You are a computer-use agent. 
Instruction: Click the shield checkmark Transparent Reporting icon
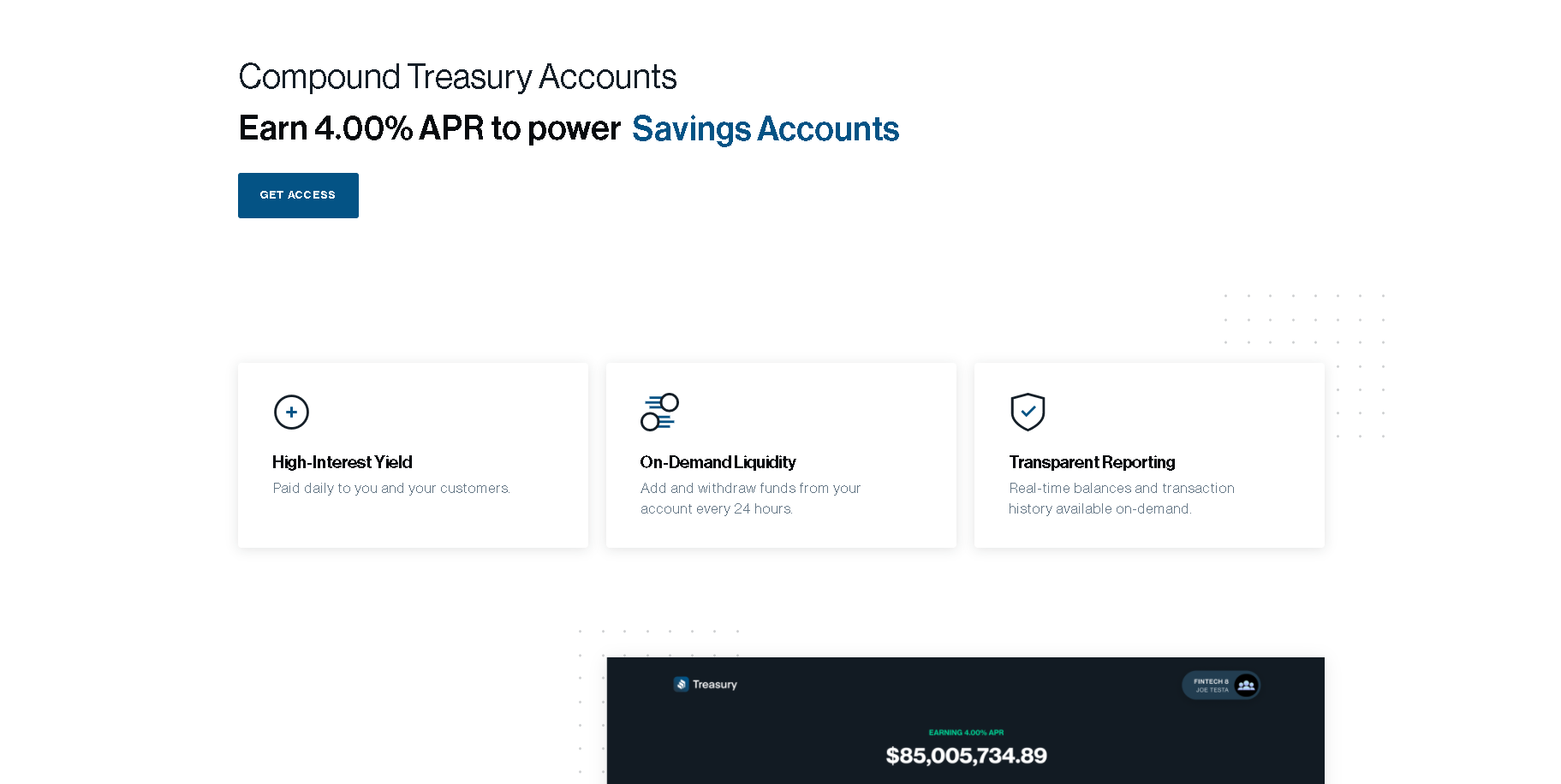point(1028,412)
